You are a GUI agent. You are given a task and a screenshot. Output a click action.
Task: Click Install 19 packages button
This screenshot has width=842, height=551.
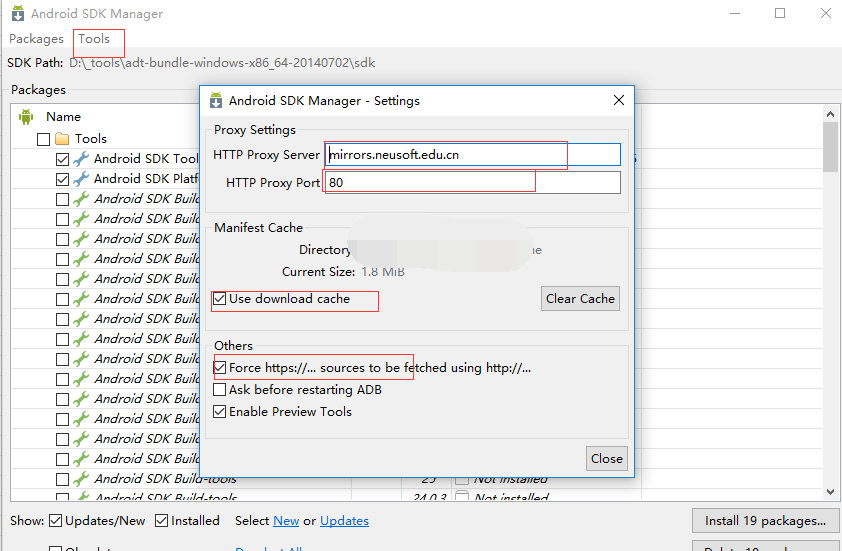click(765, 521)
